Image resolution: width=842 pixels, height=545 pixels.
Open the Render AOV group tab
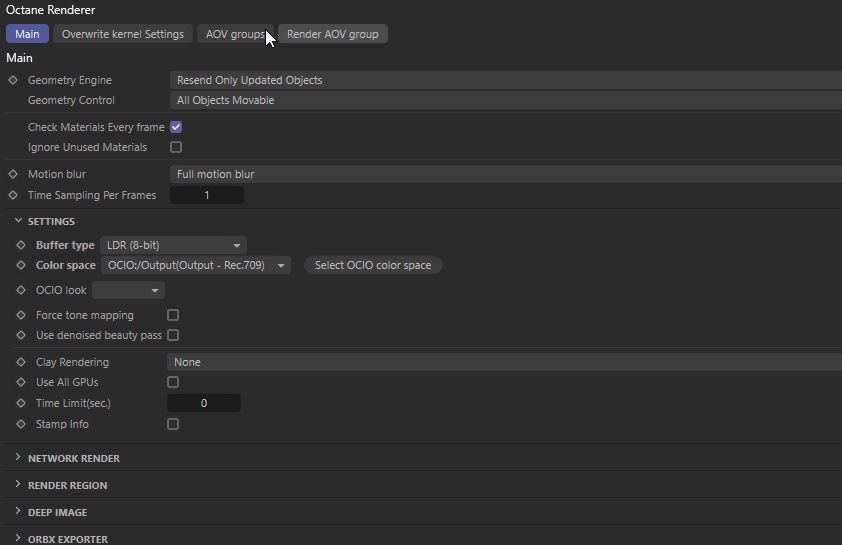coord(332,34)
